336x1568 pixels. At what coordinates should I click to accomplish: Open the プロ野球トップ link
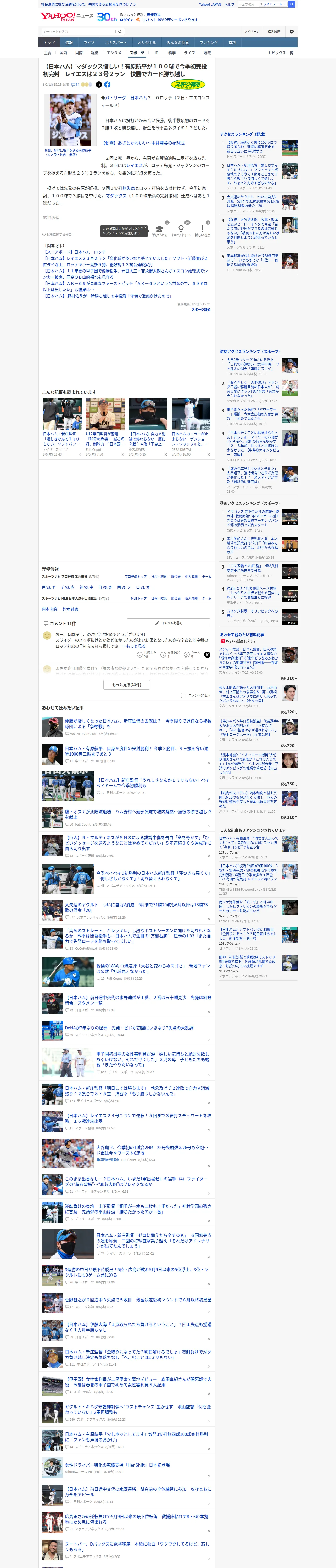[x=135, y=577]
